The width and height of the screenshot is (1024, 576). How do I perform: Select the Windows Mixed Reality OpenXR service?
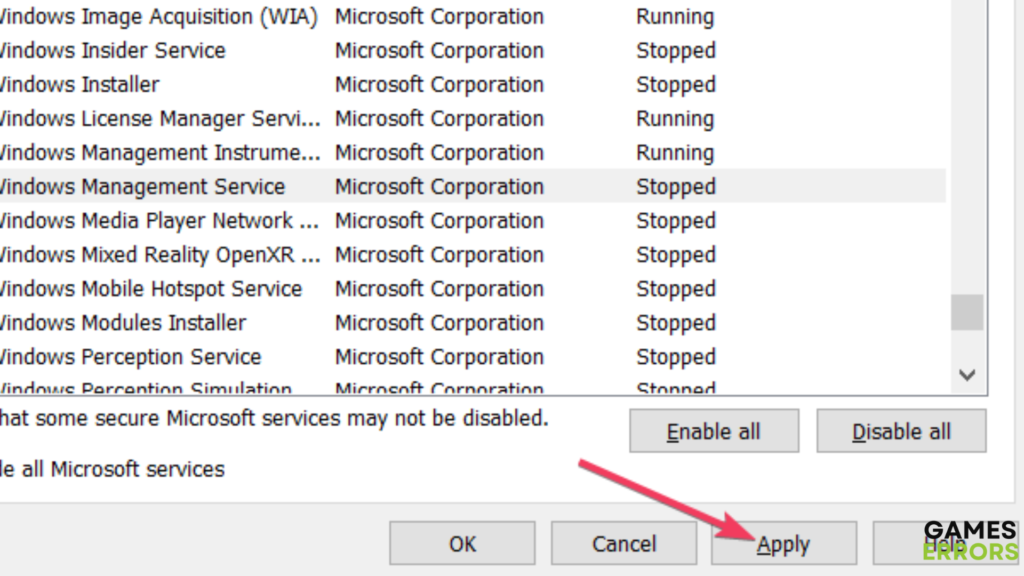pyautogui.click(x=160, y=255)
